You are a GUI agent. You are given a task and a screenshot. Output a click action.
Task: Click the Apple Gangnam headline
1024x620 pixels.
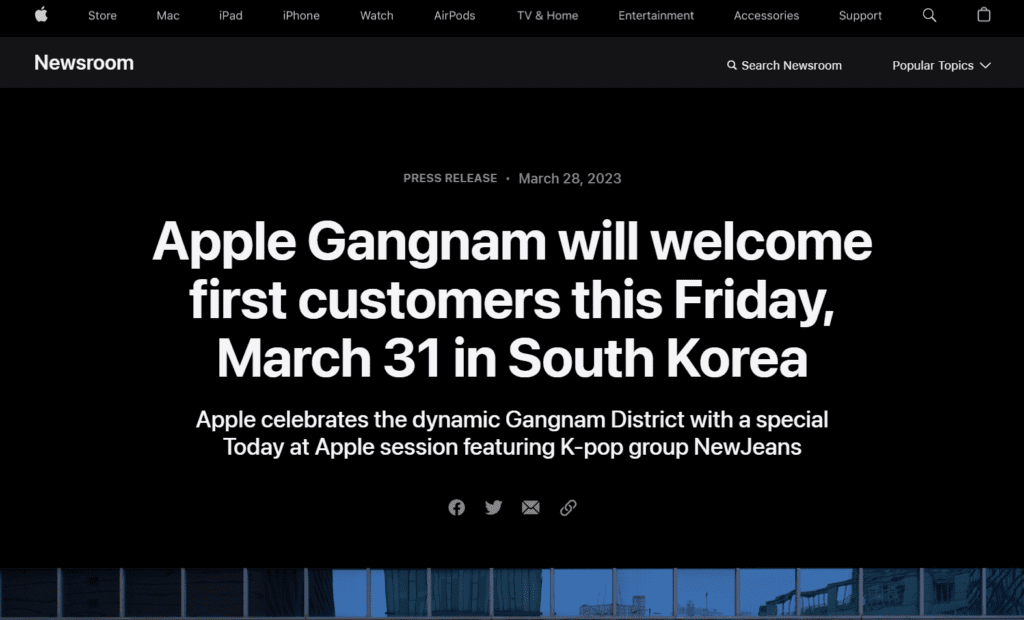(512, 299)
